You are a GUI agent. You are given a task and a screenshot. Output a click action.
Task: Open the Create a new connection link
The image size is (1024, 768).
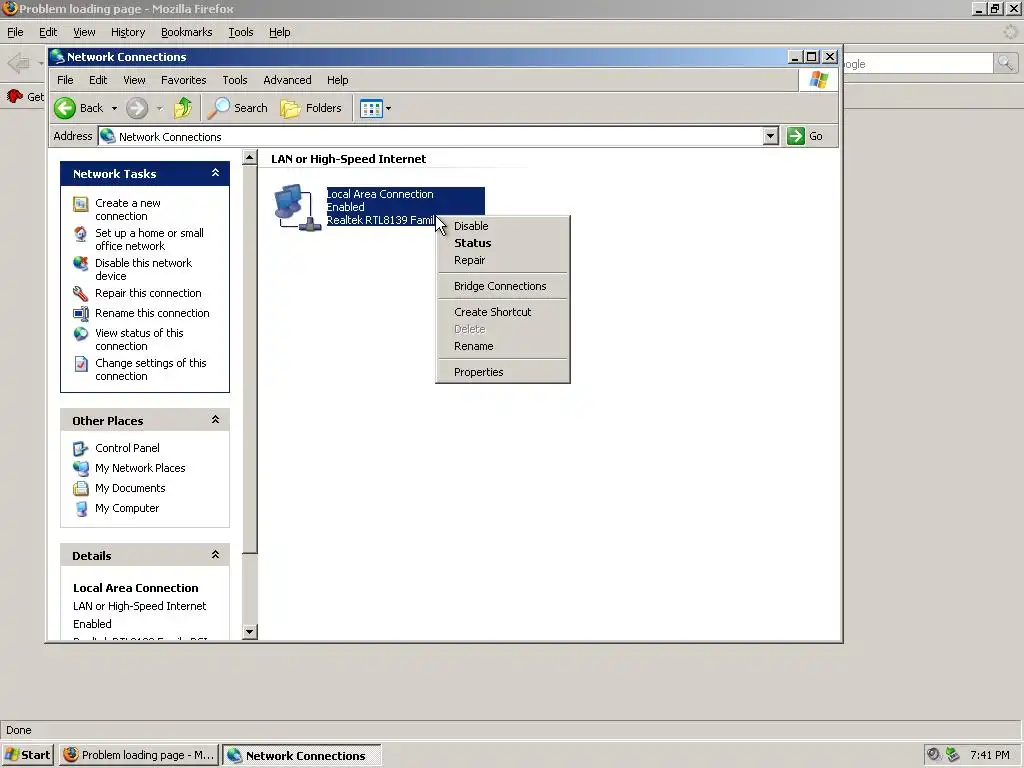tap(128, 210)
